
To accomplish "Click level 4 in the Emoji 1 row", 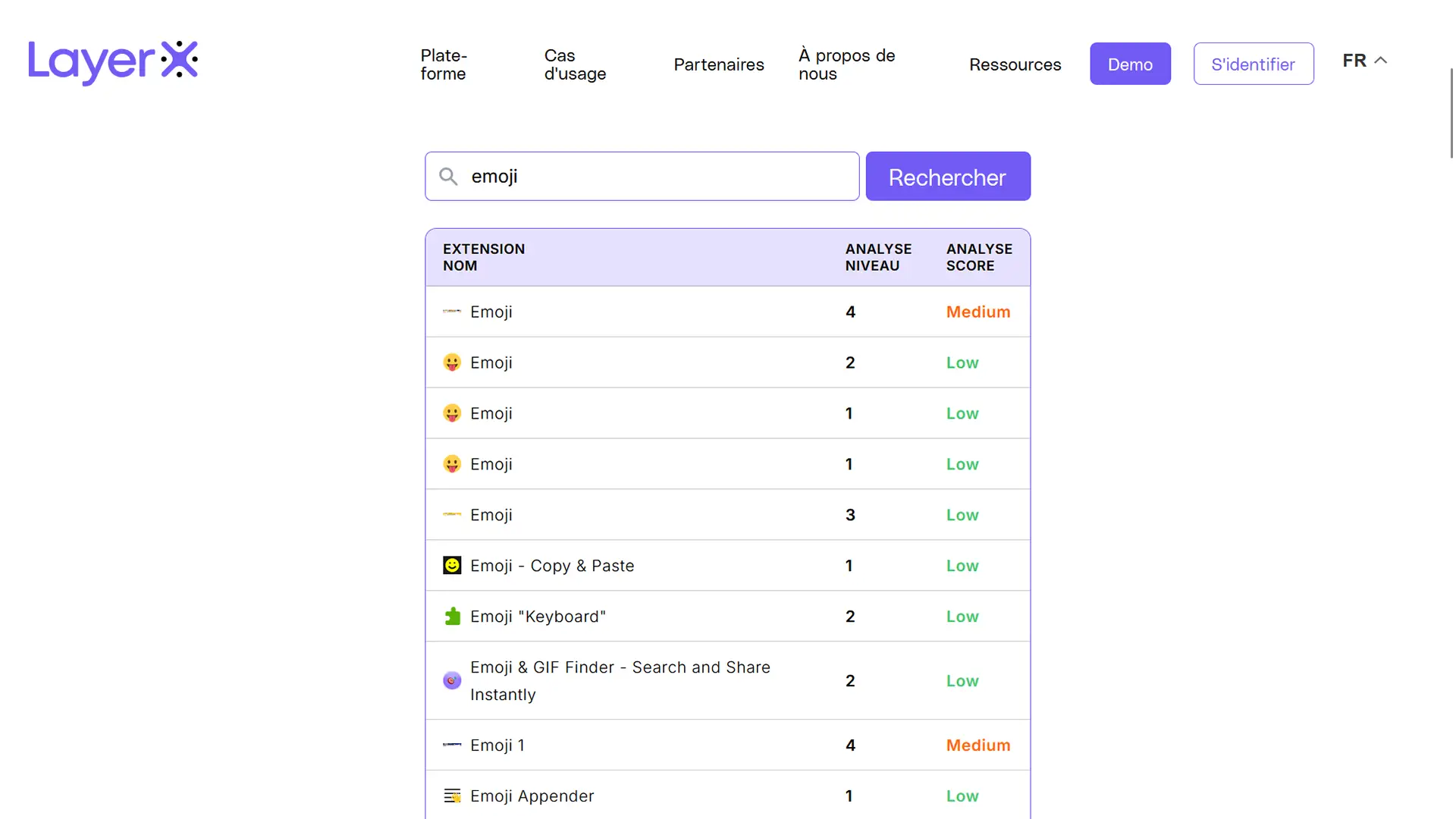I will click(850, 745).
